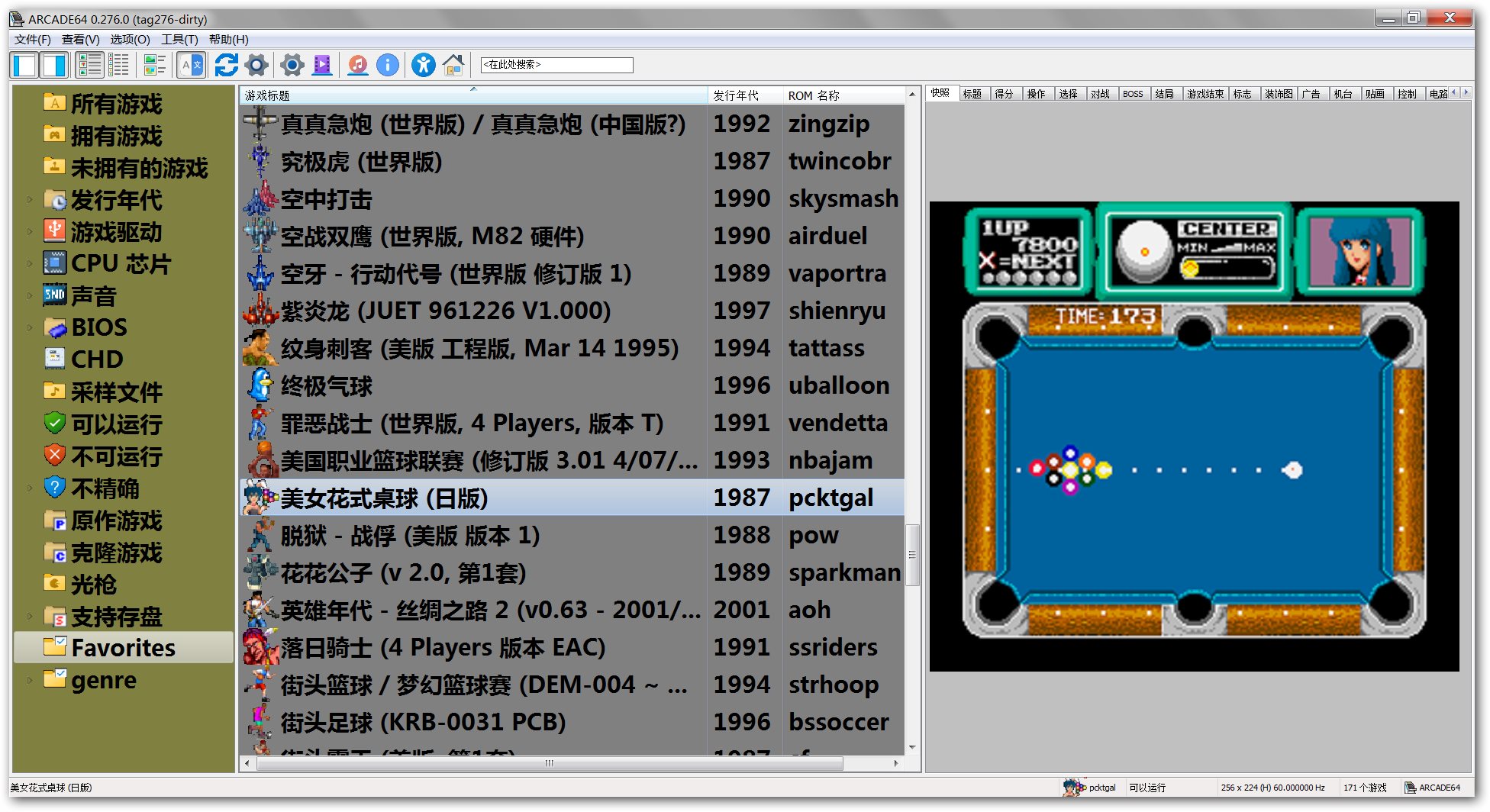Open the 文件(F) menu
The width and height of the screenshot is (1490, 812).
33,40
